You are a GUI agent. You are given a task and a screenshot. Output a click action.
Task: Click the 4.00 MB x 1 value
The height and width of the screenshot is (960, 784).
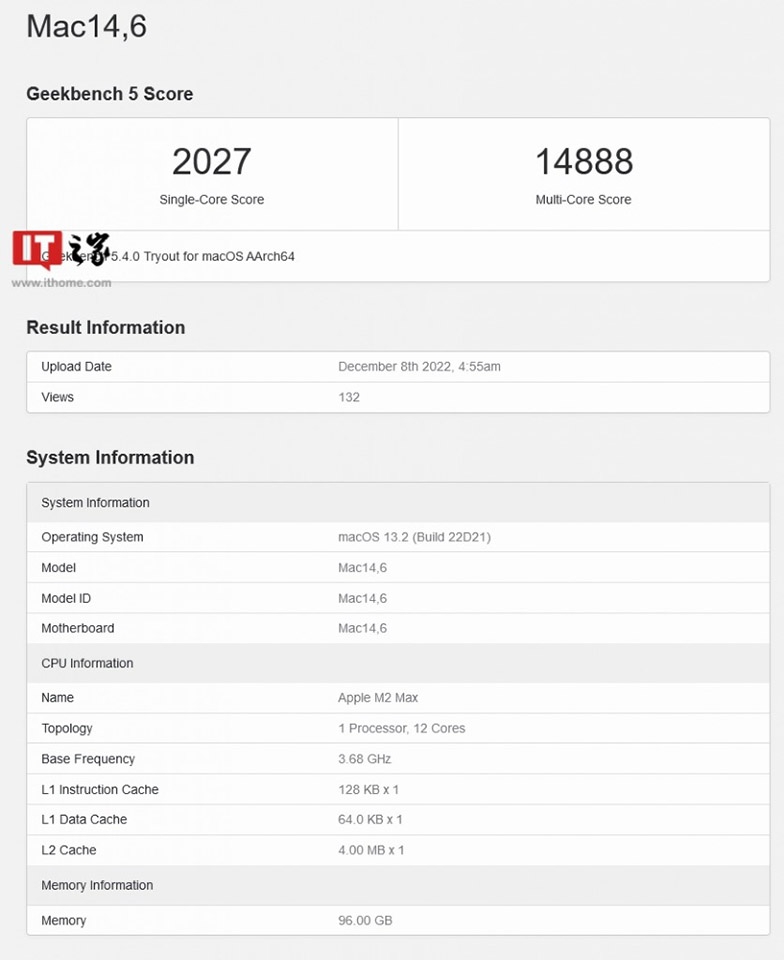371,850
